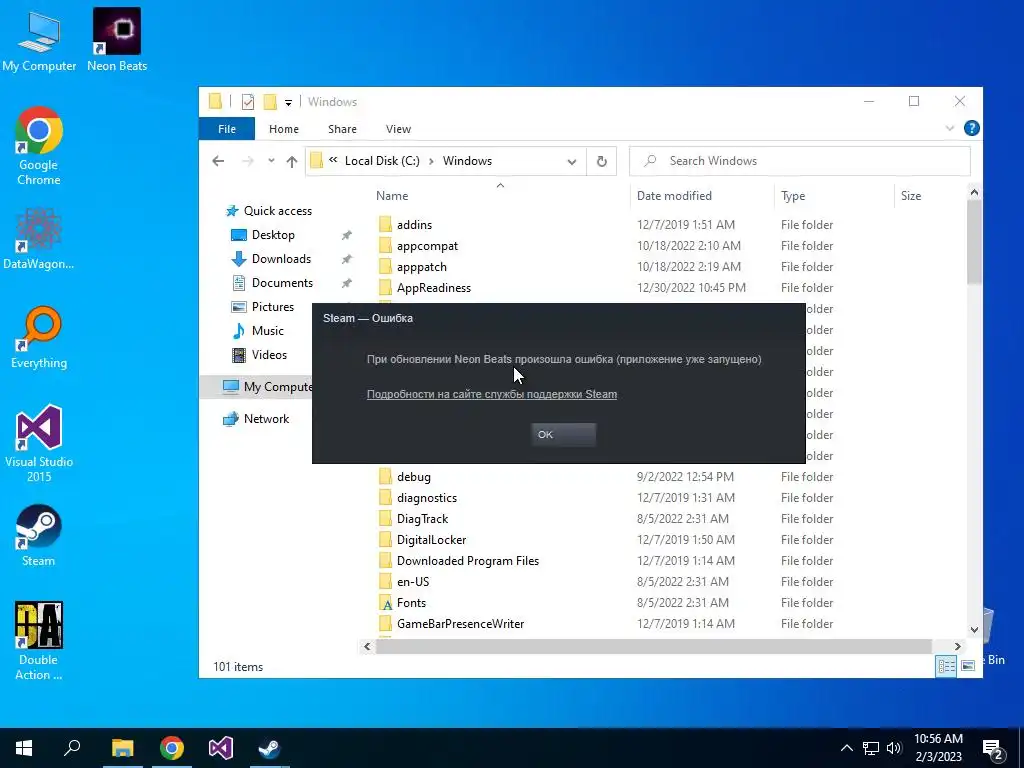Open Quick Access Toolbar customize dropdown
This screenshot has height=768, width=1024.
(x=288, y=102)
